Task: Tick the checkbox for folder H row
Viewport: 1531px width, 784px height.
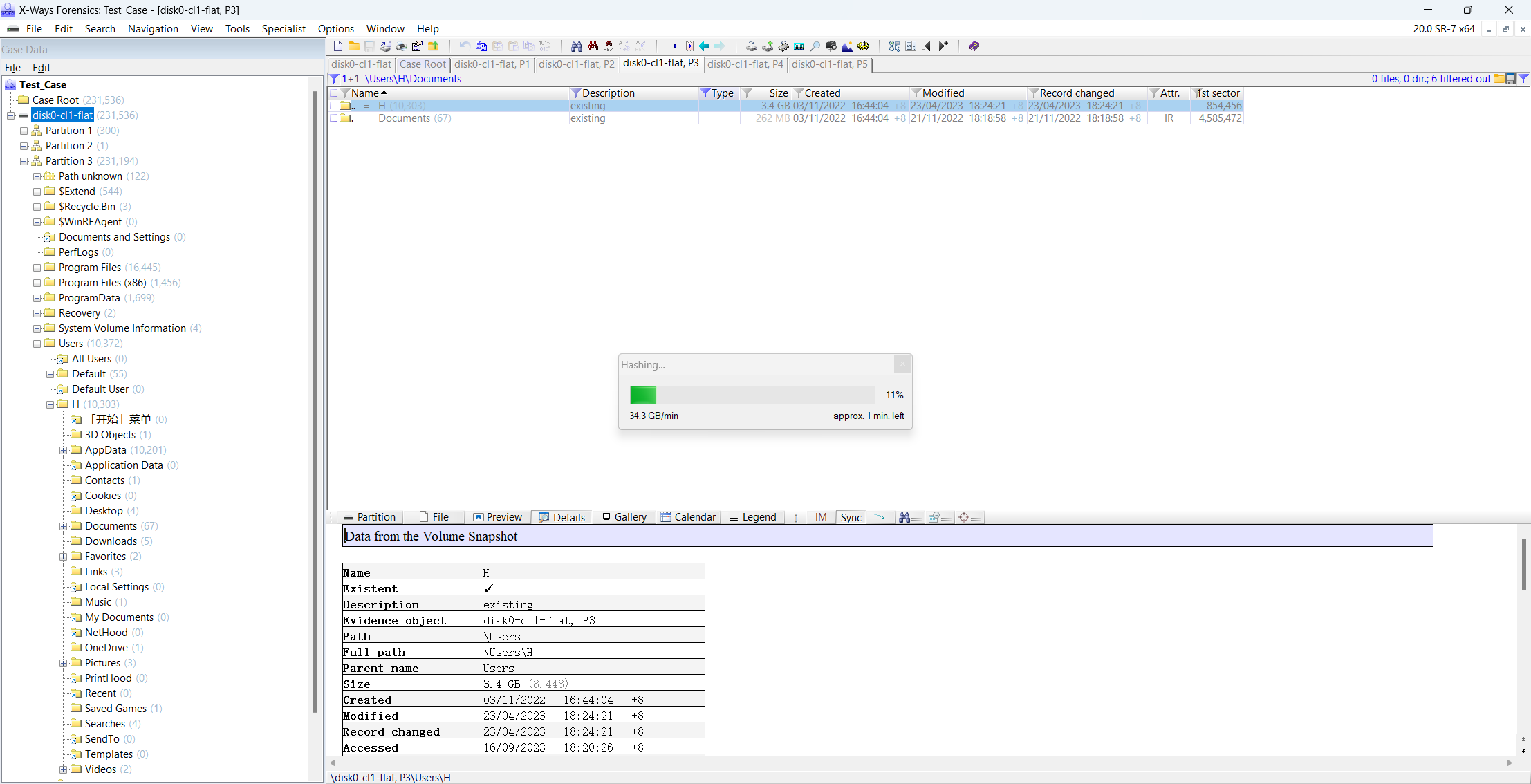Action: pos(334,106)
